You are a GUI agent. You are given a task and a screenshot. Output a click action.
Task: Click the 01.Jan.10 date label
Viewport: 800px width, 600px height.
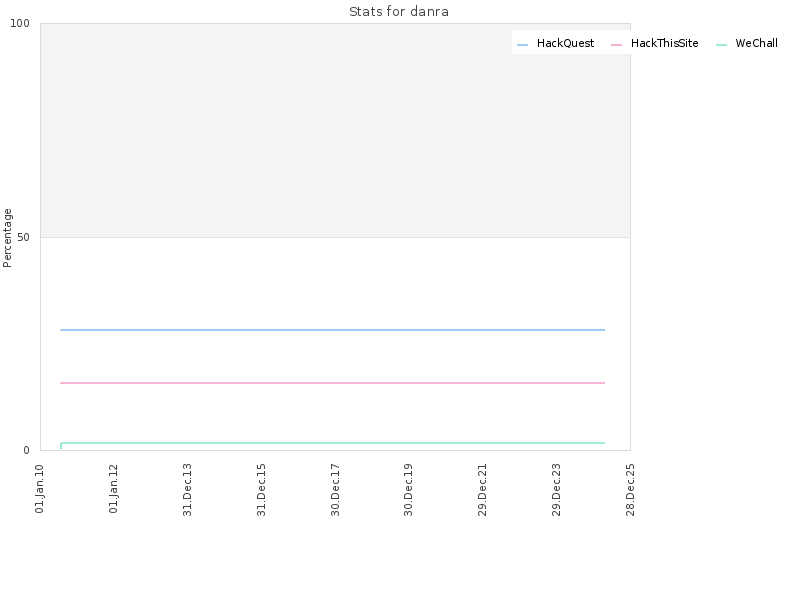tap(40, 489)
